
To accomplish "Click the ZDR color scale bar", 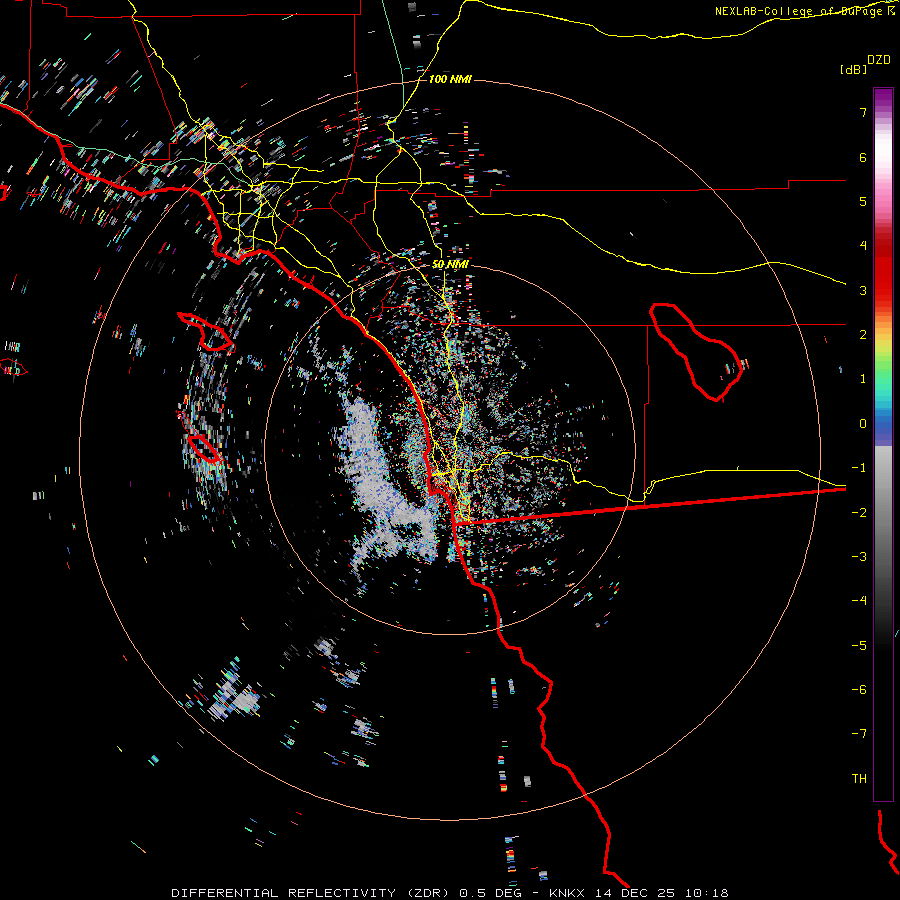I will [883, 444].
